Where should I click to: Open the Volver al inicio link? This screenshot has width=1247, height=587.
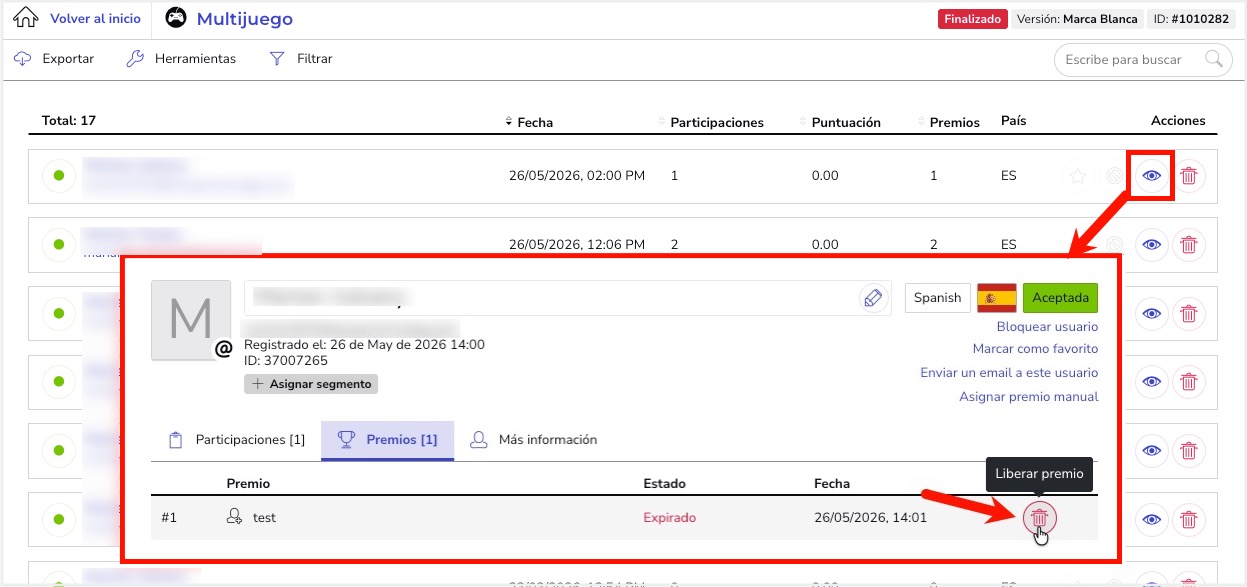[95, 19]
